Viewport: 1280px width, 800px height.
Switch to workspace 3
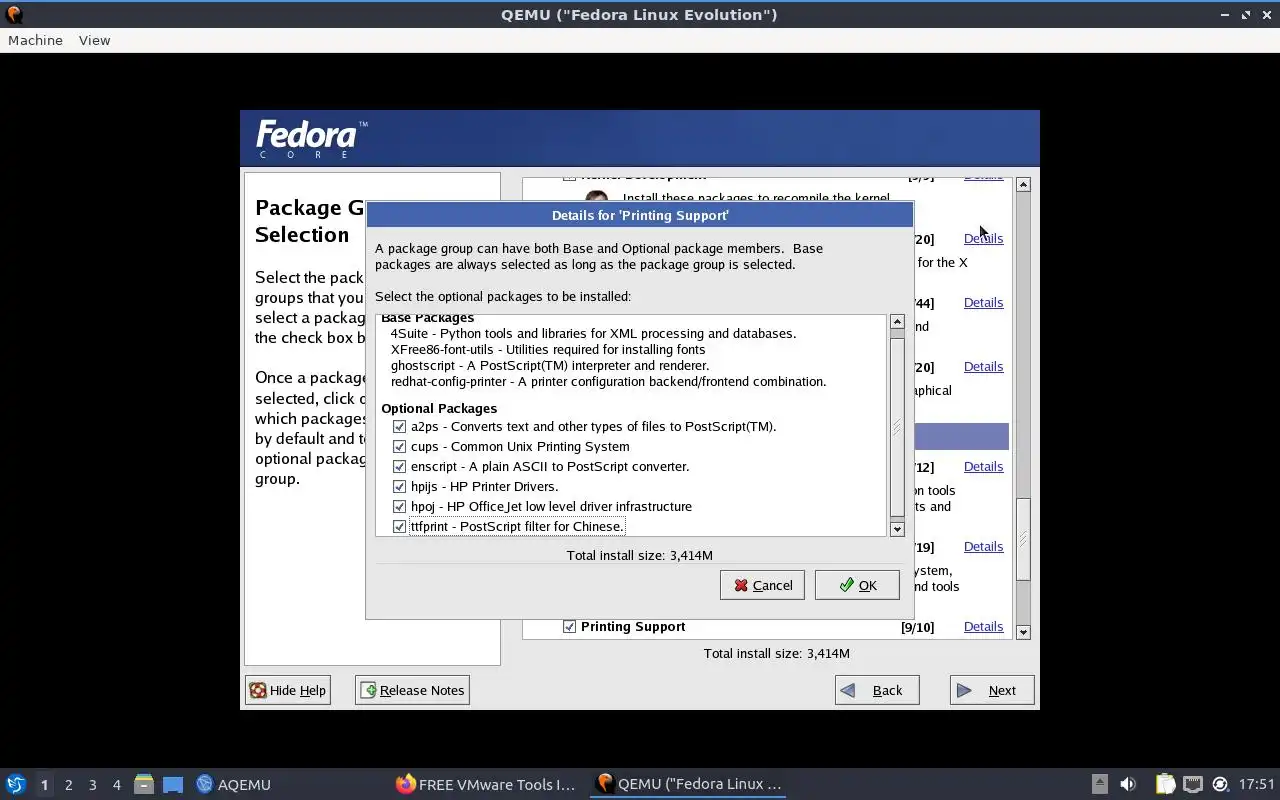coord(92,785)
